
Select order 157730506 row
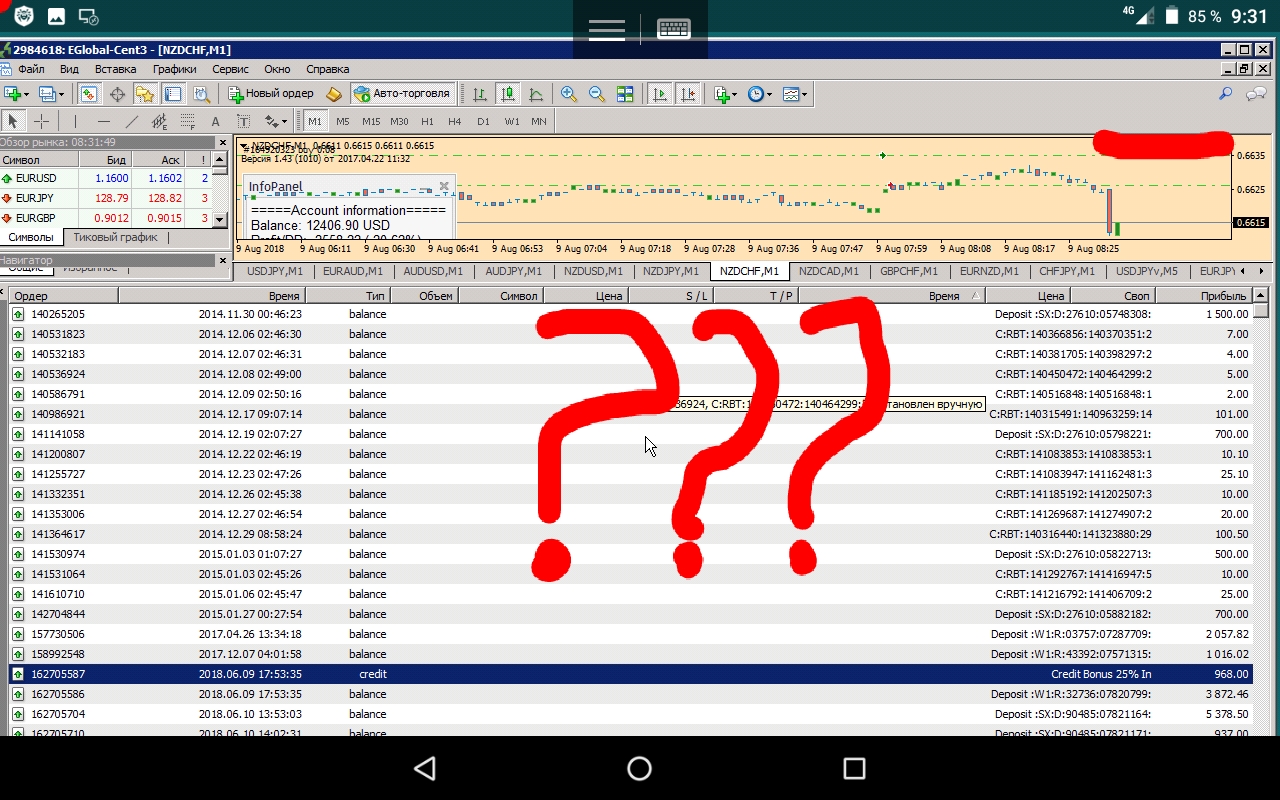click(x=630, y=634)
